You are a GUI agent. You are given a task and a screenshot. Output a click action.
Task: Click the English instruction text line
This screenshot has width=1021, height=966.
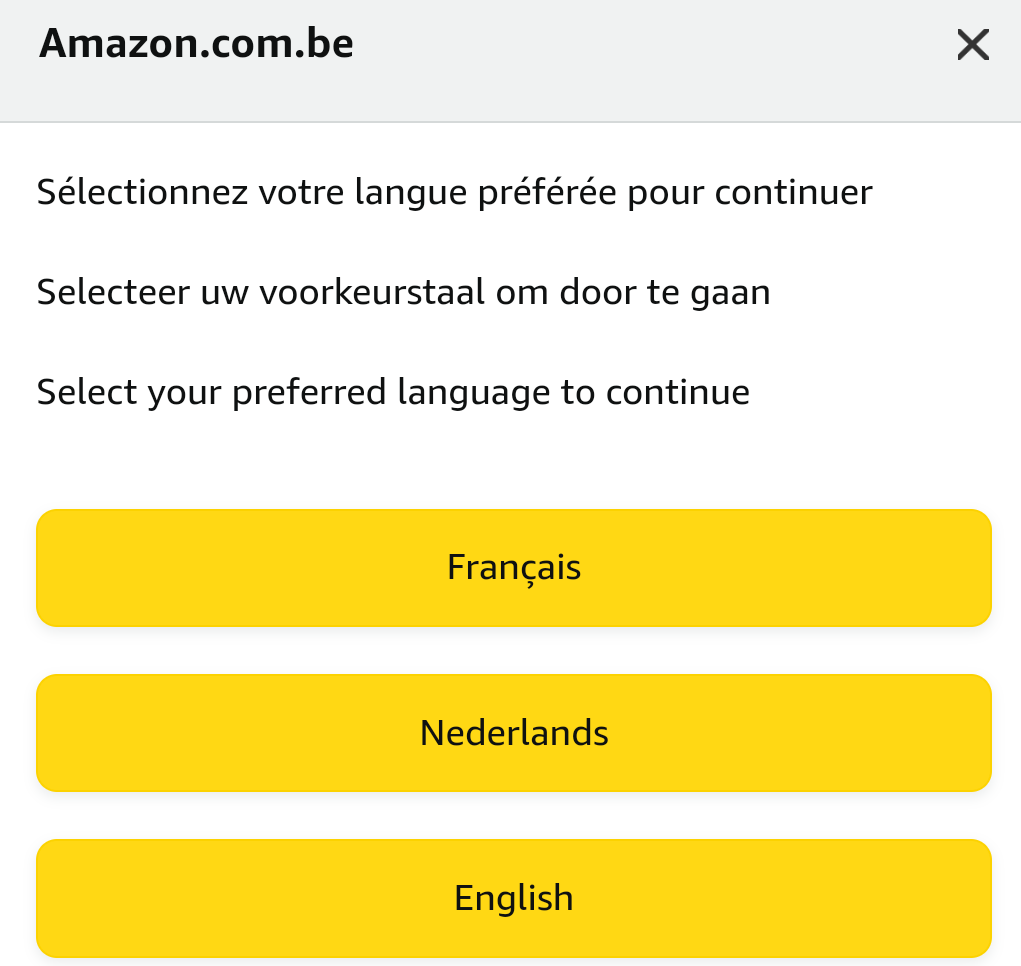click(393, 391)
